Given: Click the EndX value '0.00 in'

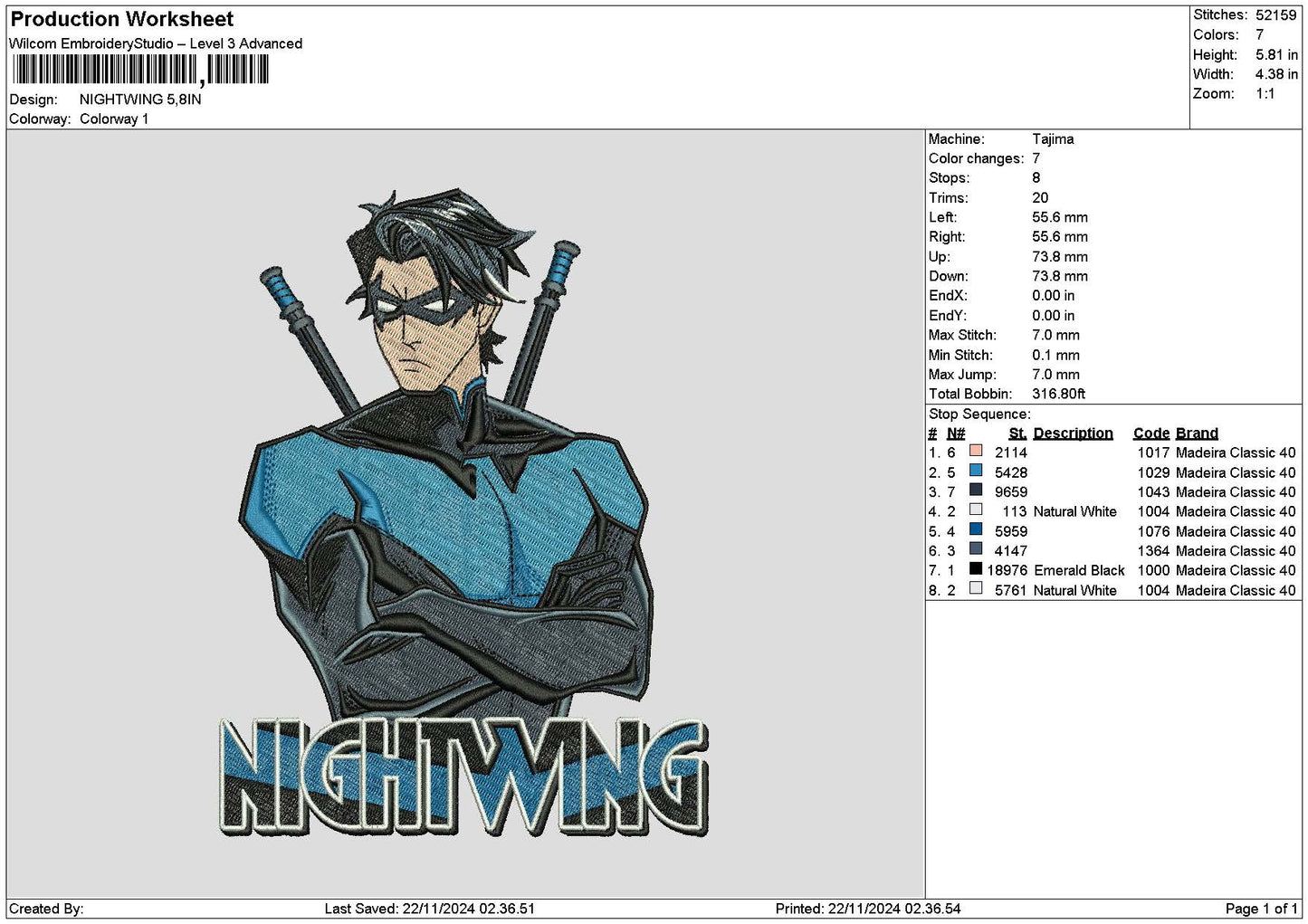Looking at the screenshot, I should coord(1054,296).
